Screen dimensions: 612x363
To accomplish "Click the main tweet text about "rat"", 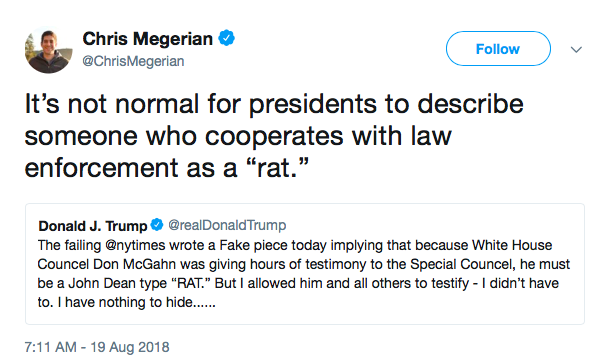I will coord(274,135).
